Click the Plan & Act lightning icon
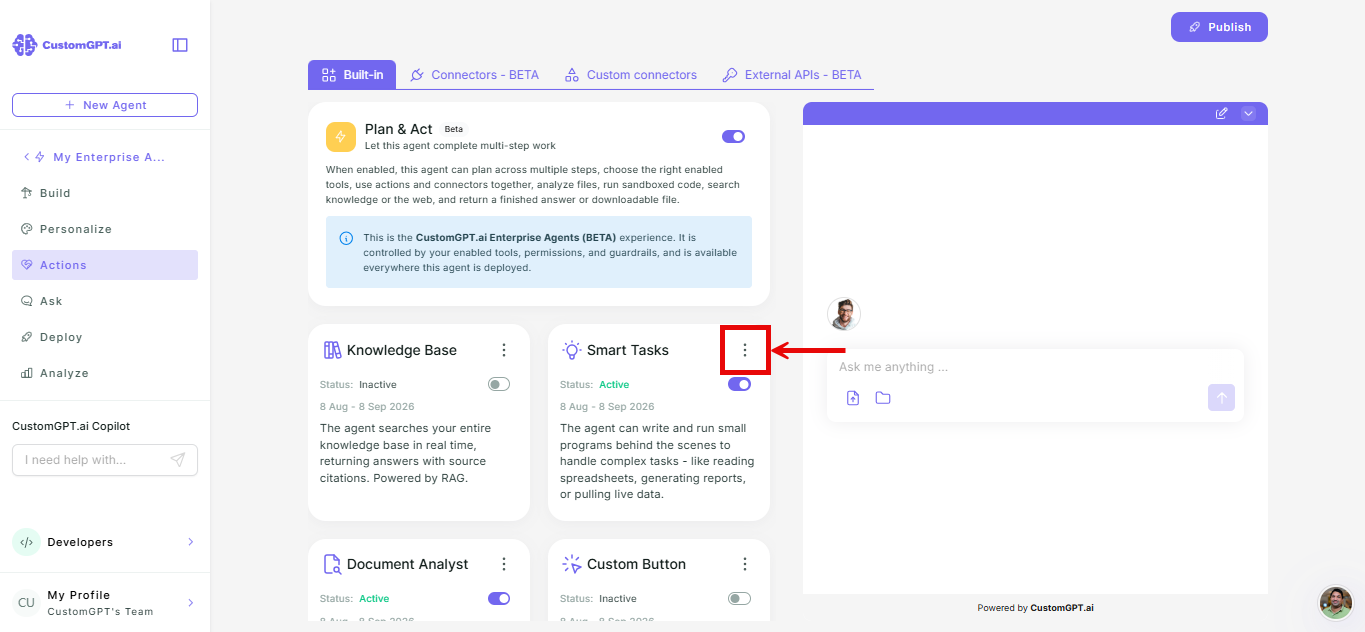Image resolution: width=1365 pixels, height=632 pixels. click(341, 137)
